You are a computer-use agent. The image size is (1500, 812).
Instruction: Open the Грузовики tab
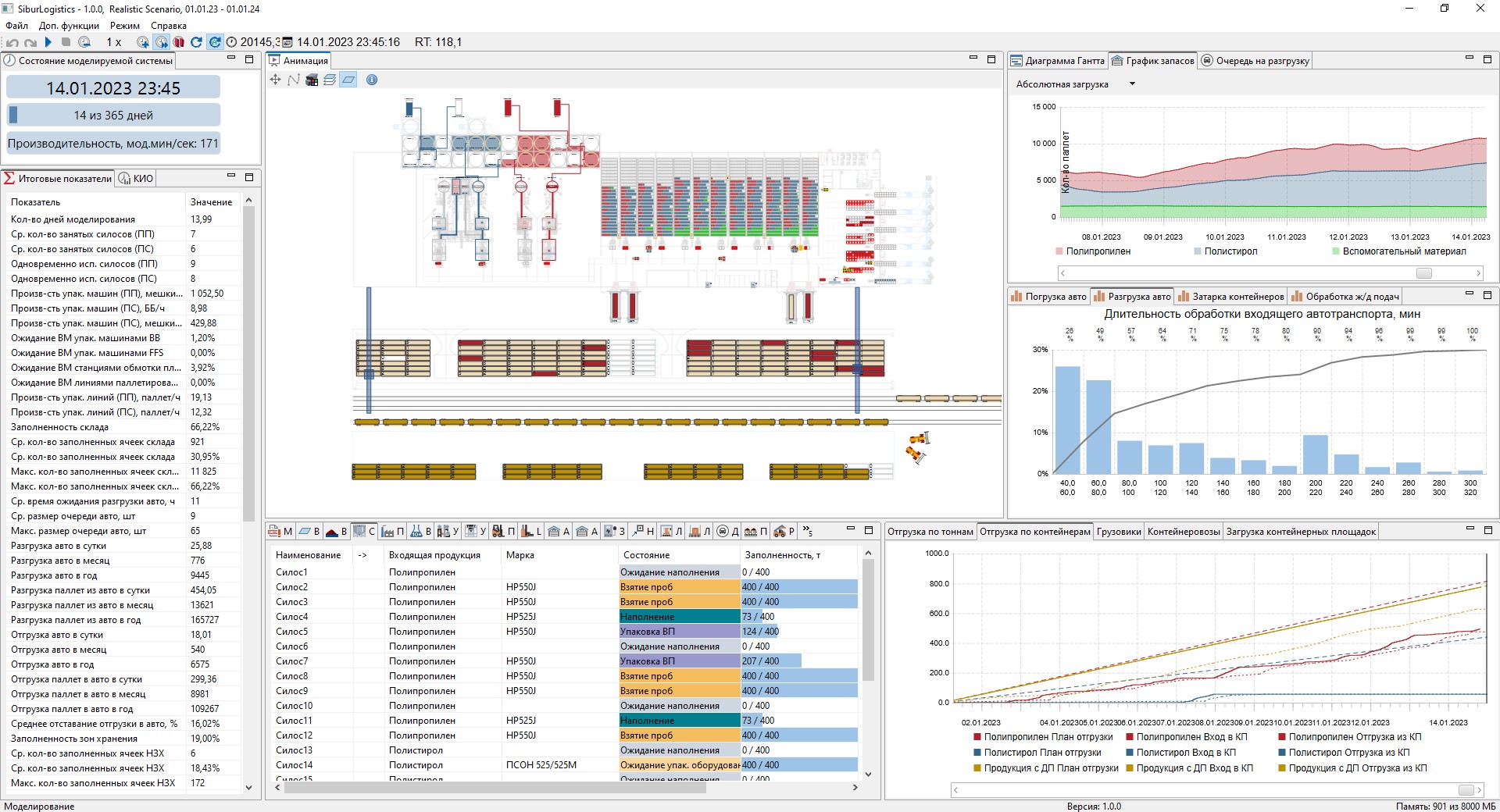1119,532
